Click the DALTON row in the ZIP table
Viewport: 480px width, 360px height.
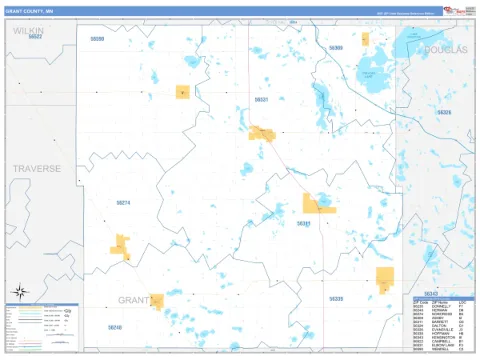pos(439,326)
